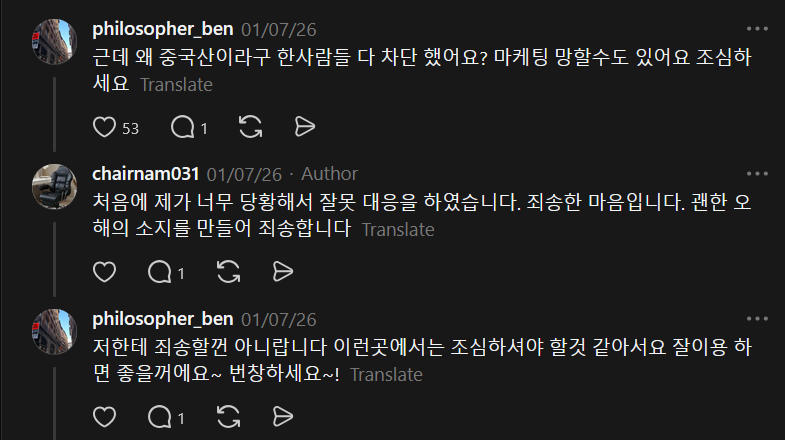Translate chairnam031's apology comment
Viewport: 785px width, 440px height.
(398, 230)
